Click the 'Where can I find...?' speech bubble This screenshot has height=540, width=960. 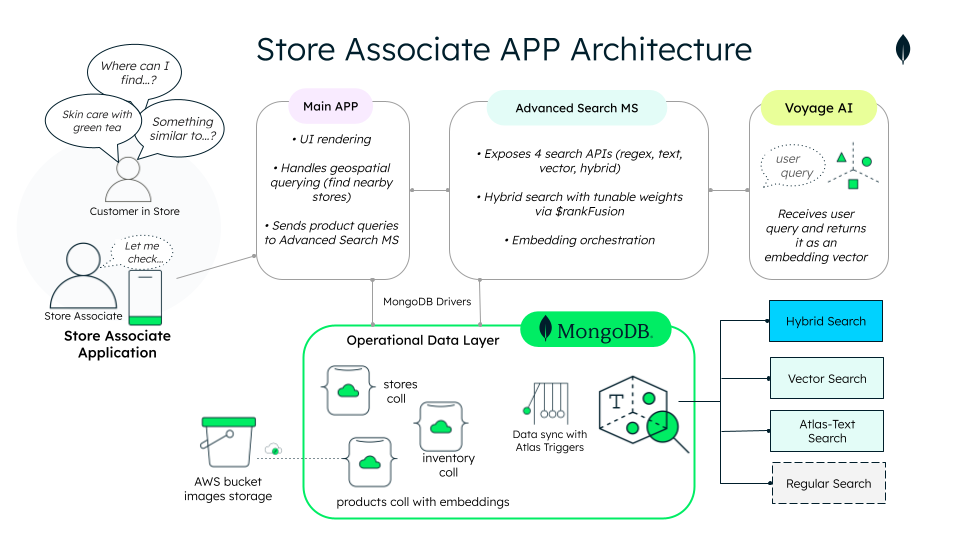tap(135, 72)
